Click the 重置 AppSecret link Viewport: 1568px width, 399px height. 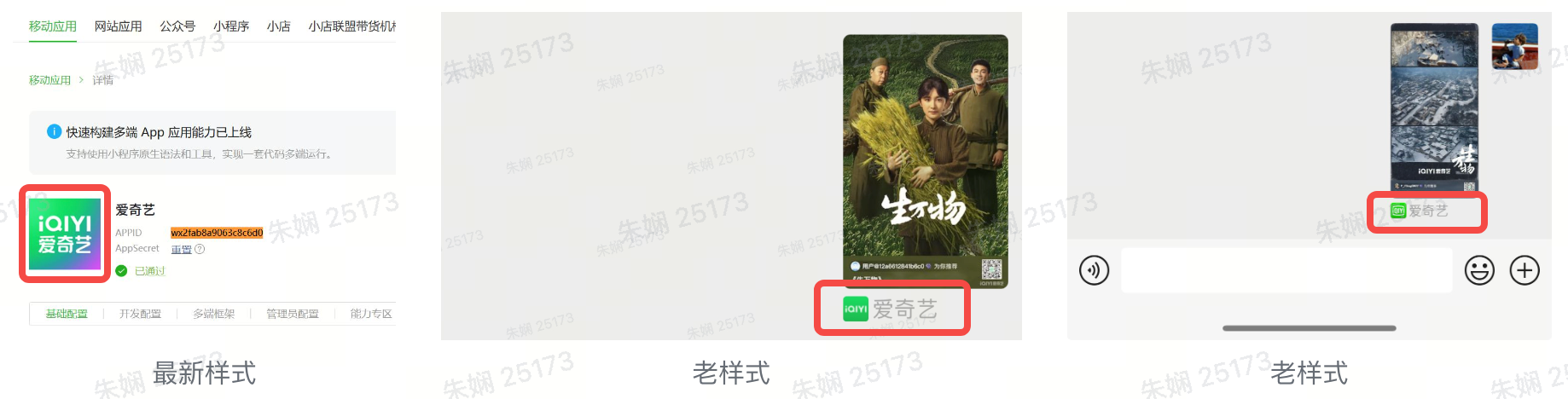(x=181, y=249)
